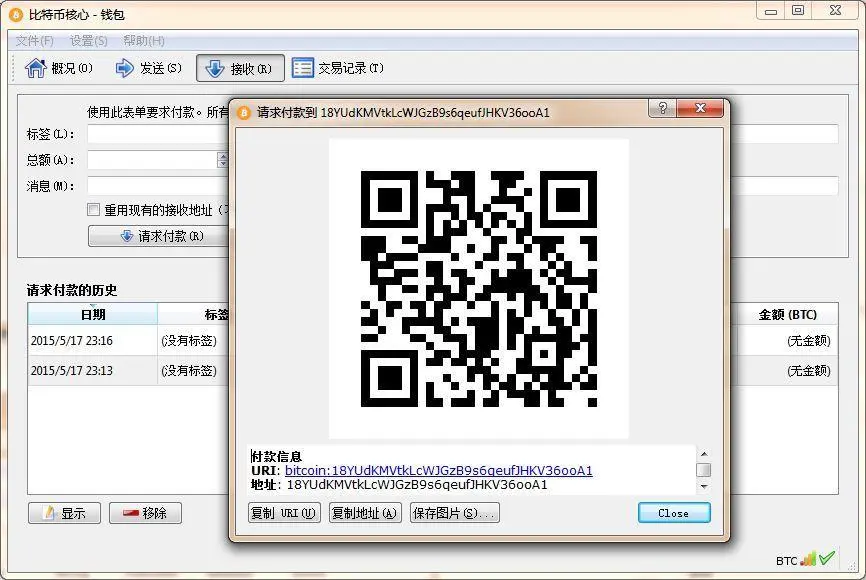This screenshot has width=866, height=580.
Task: Click the payment info scrollbar thumb
Action: 704,470
